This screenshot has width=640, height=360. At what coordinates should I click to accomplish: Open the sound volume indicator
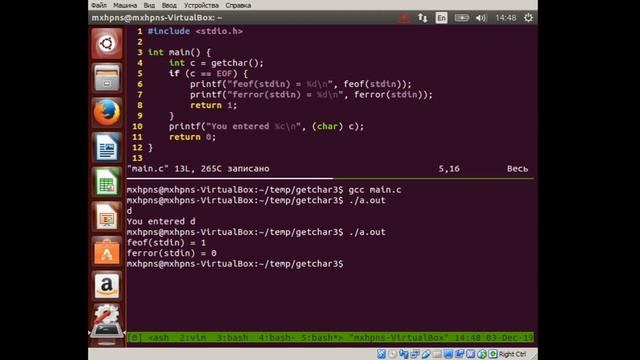pos(481,18)
